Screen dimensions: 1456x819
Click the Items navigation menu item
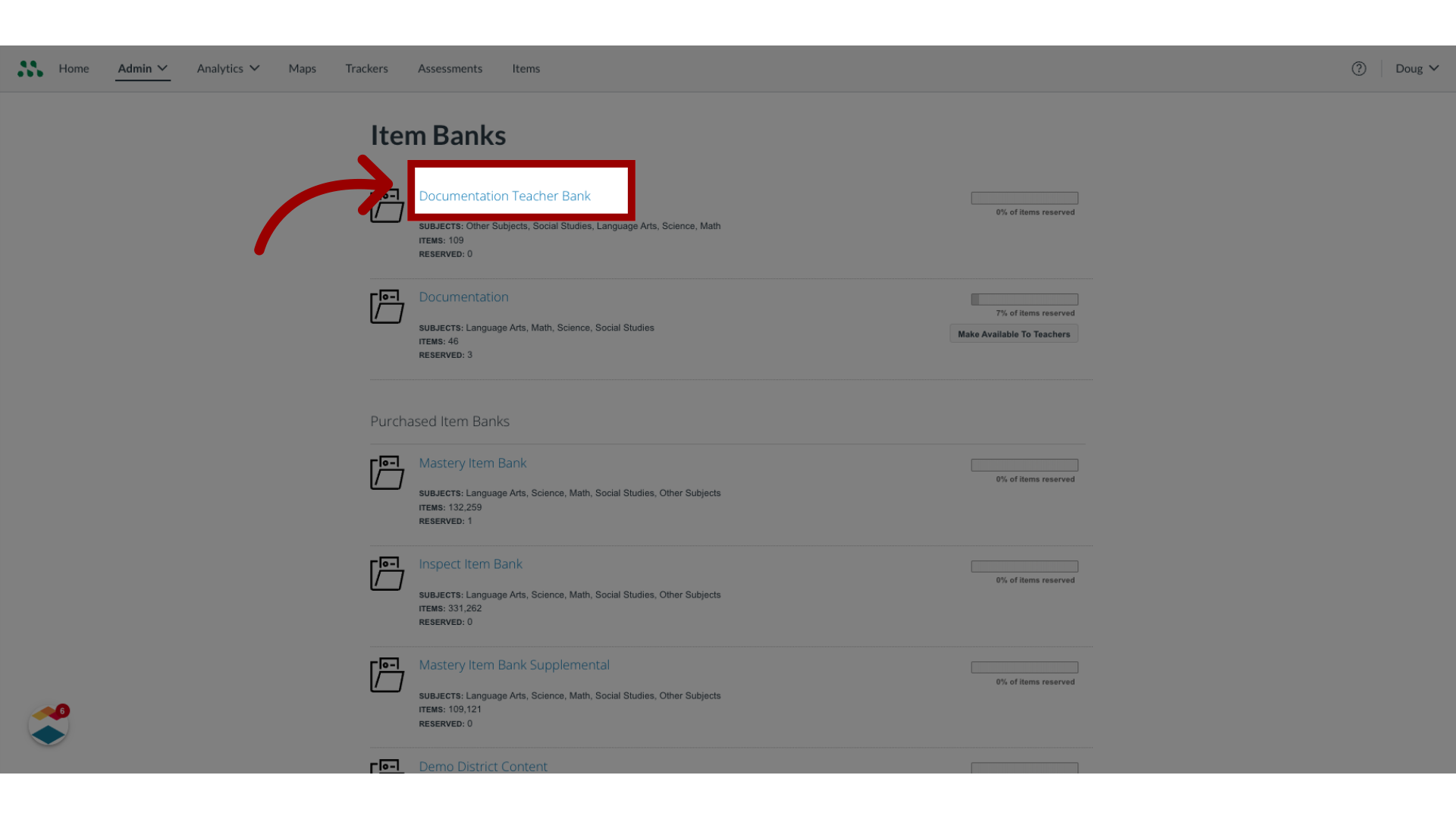pyautogui.click(x=524, y=68)
